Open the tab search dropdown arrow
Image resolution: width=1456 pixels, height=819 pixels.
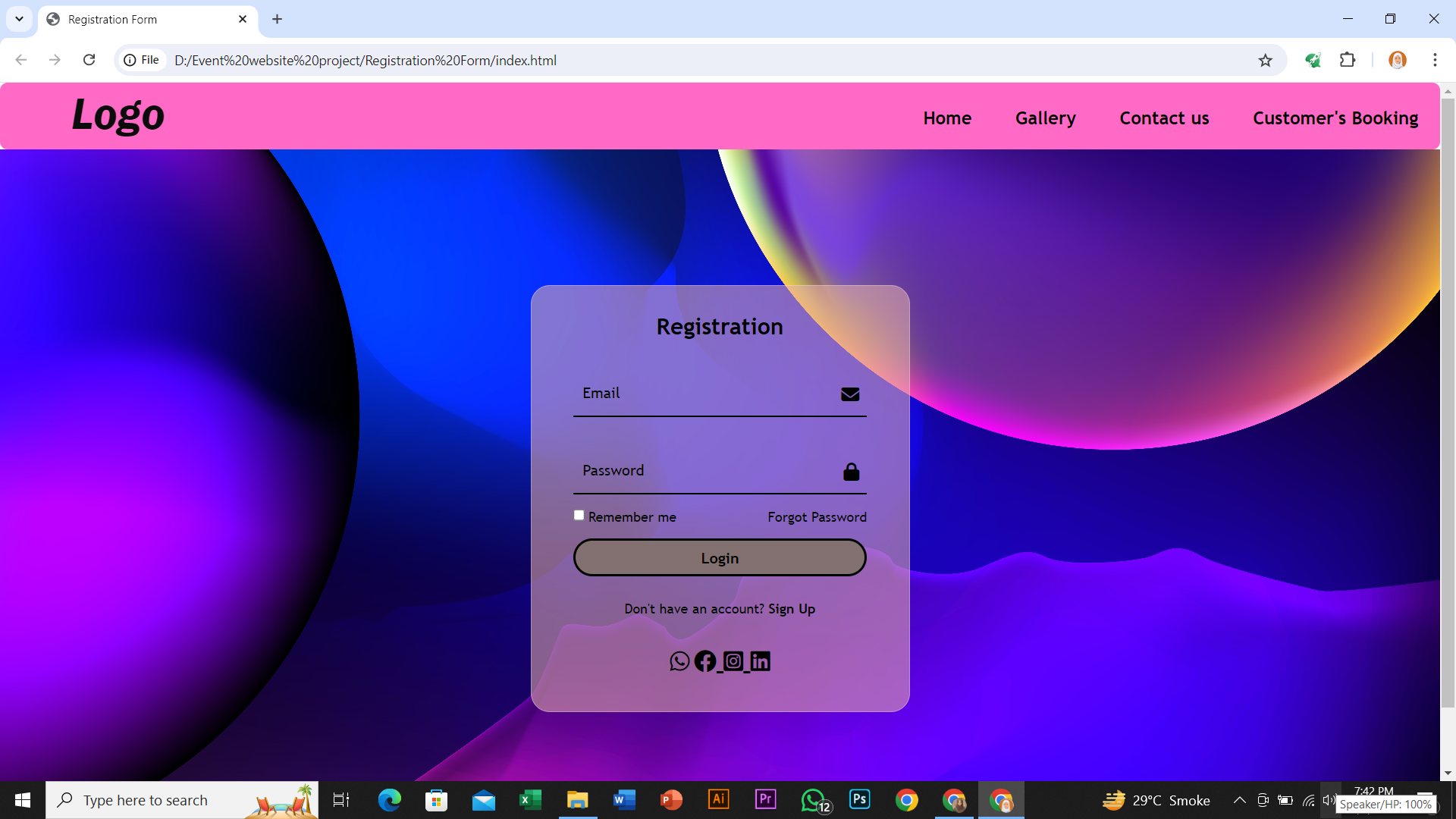click(x=19, y=19)
